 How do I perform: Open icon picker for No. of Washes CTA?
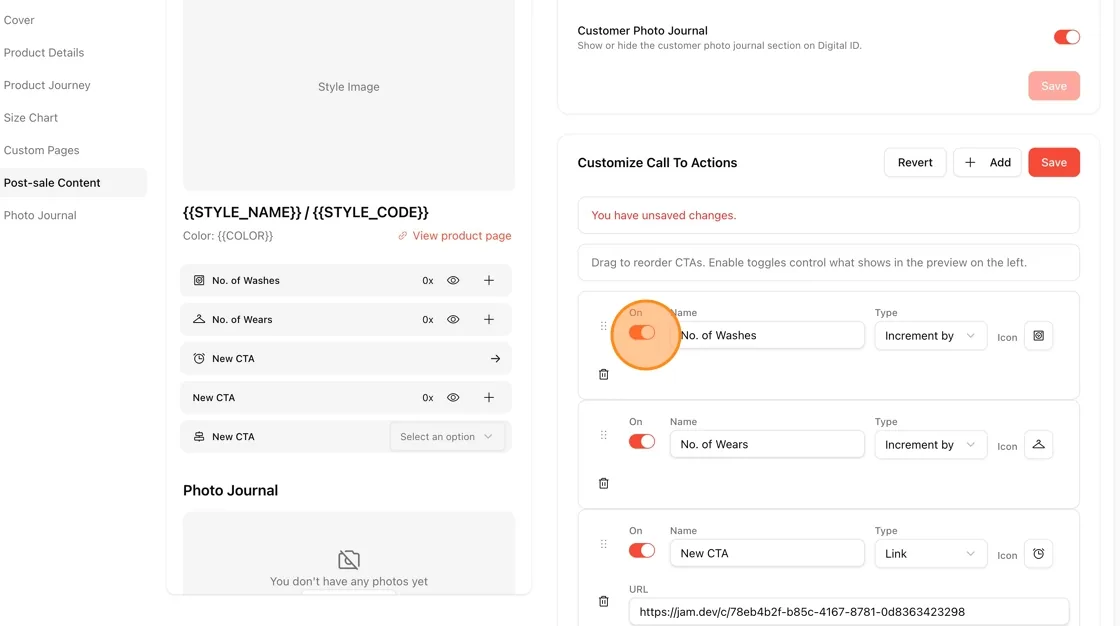(x=1039, y=336)
